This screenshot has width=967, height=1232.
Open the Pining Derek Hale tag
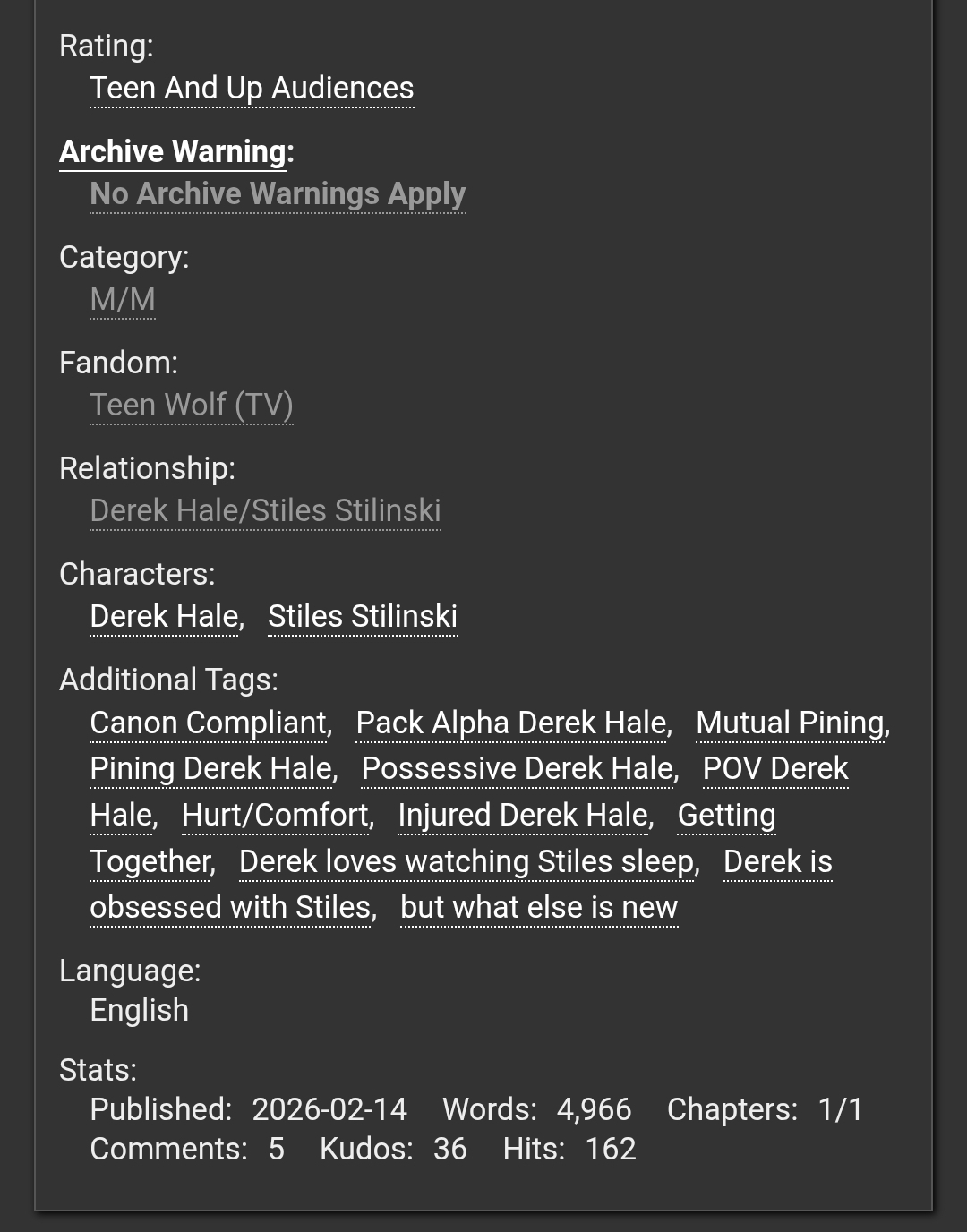click(211, 769)
